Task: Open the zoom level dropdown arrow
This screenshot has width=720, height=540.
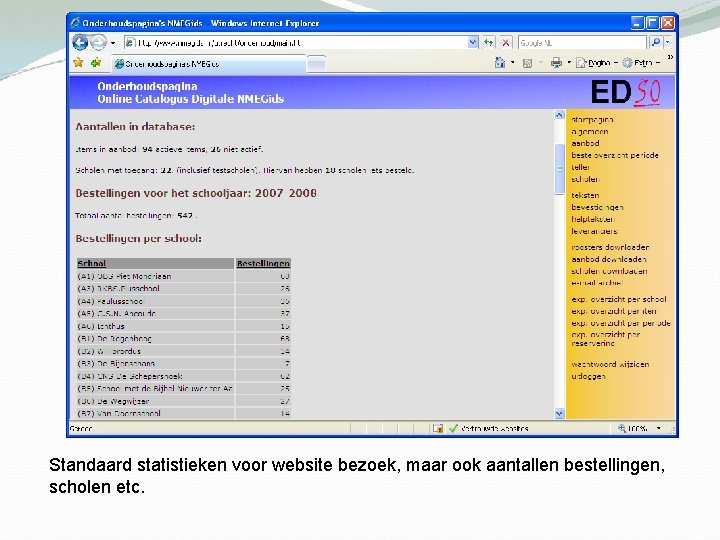Action: coord(658,428)
